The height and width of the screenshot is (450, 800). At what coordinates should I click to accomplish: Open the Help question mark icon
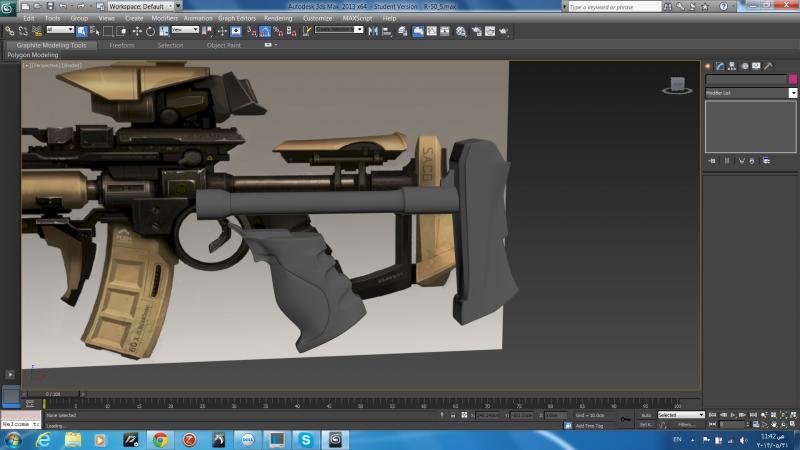pos(723,7)
